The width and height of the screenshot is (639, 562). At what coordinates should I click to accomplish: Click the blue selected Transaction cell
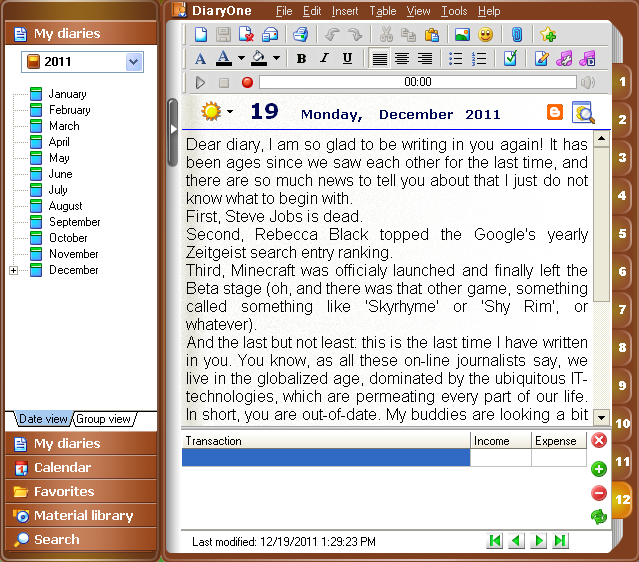click(326, 458)
